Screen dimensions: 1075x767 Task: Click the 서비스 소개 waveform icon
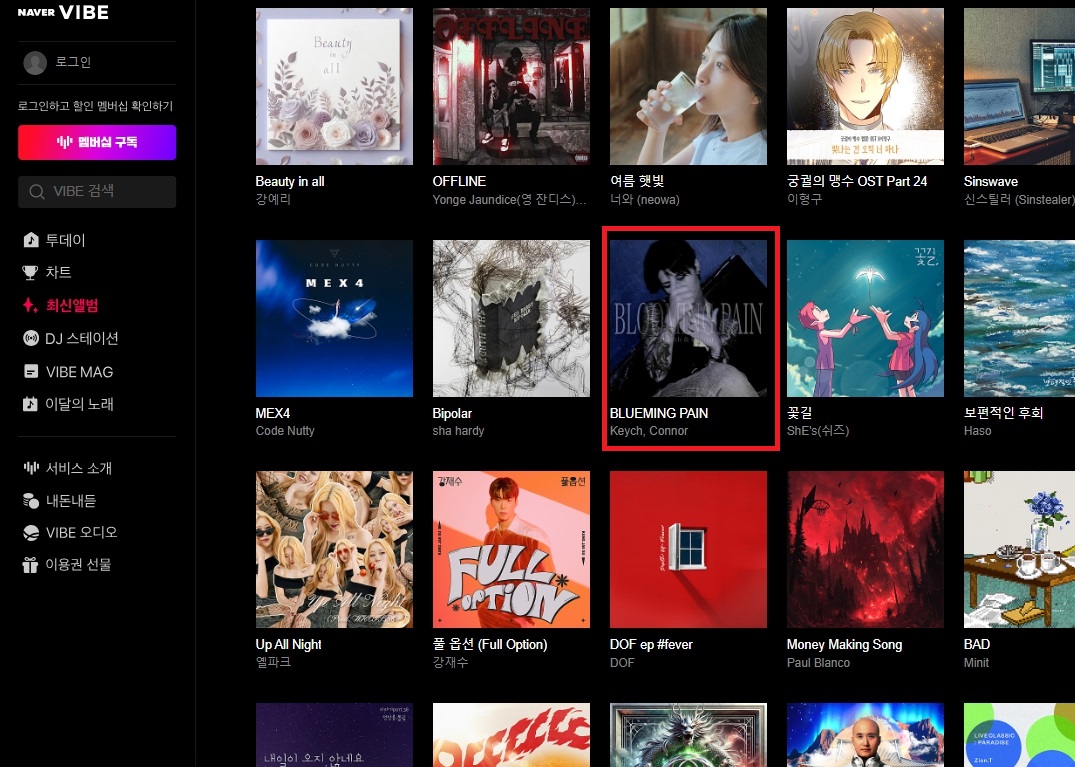[x=31, y=467]
